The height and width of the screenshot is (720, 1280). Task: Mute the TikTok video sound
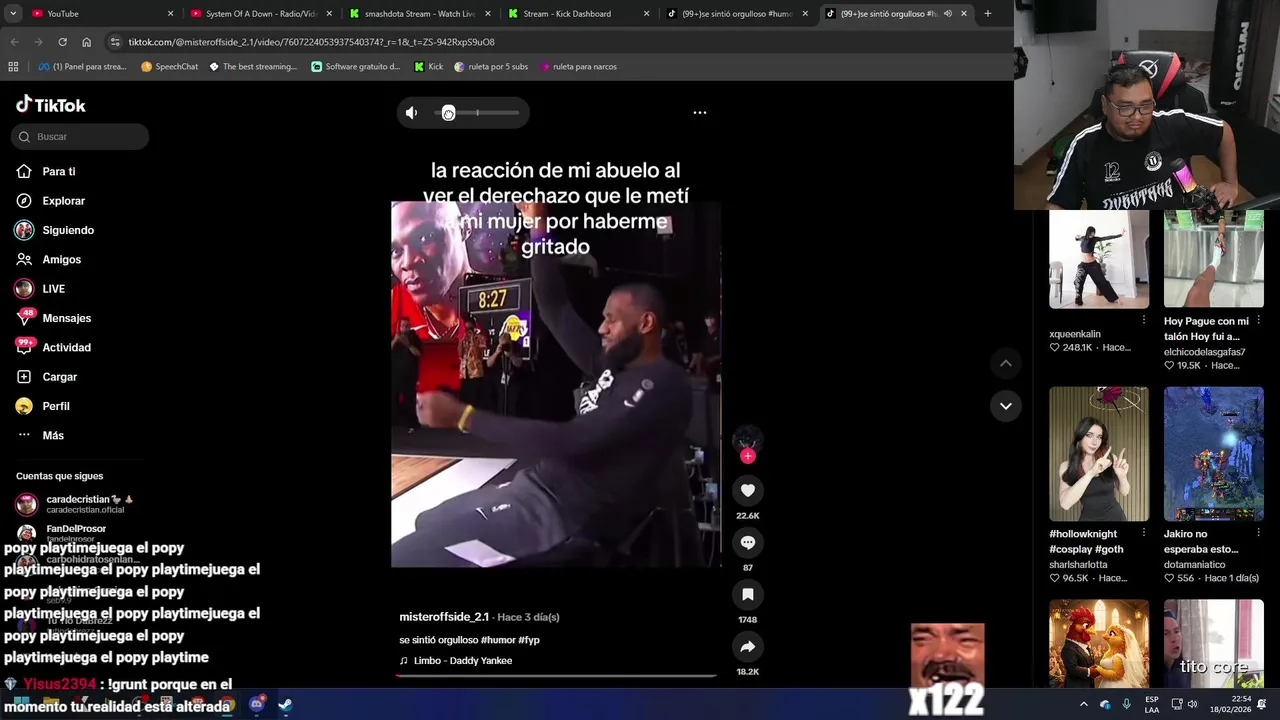(411, 113)
